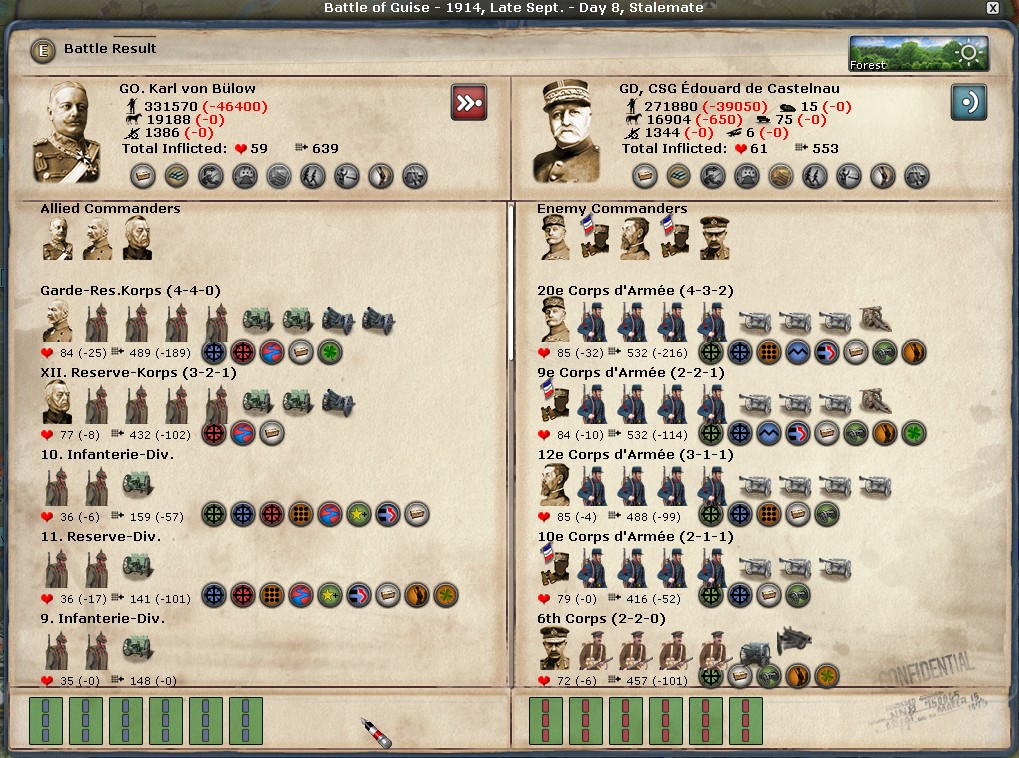This screenshot has width=1019, height=758.
Task: Close the Battle of Guise window
Action: tap(992, 8)
